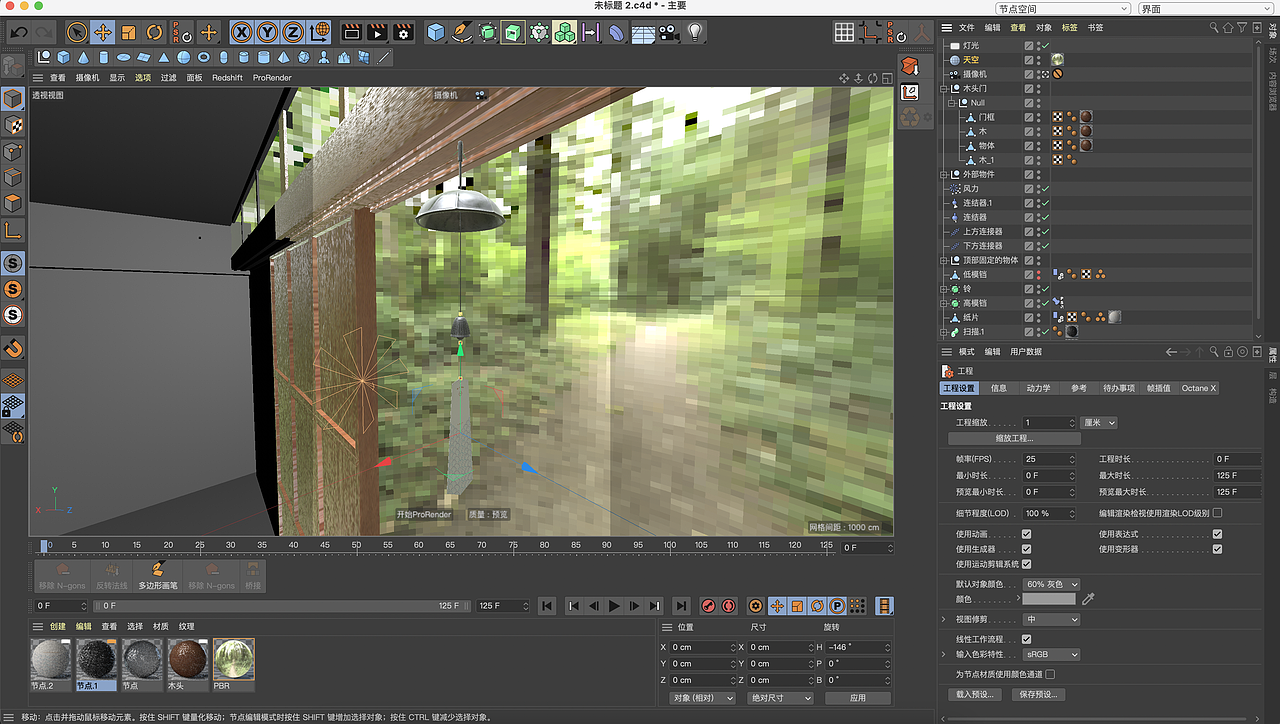1280x724 pixels.
Task: Toggle the Z axis lock
Action: click(x=293, y=33)
